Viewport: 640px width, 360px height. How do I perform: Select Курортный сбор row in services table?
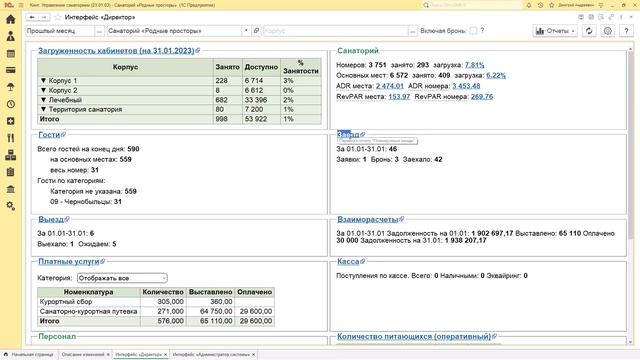coord(156,302)
